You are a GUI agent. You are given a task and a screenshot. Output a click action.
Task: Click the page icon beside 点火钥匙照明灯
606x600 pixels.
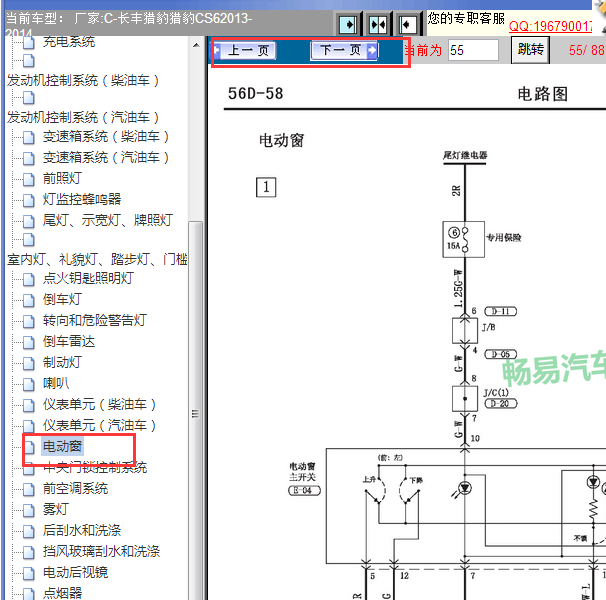pos(29,279)
